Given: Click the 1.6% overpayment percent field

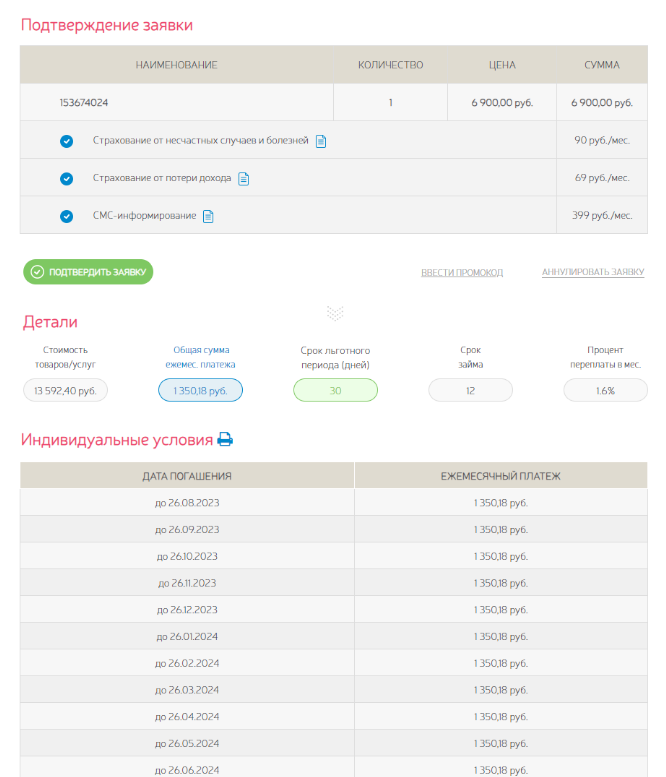Looking at the screenshot, I should point(606,390).
